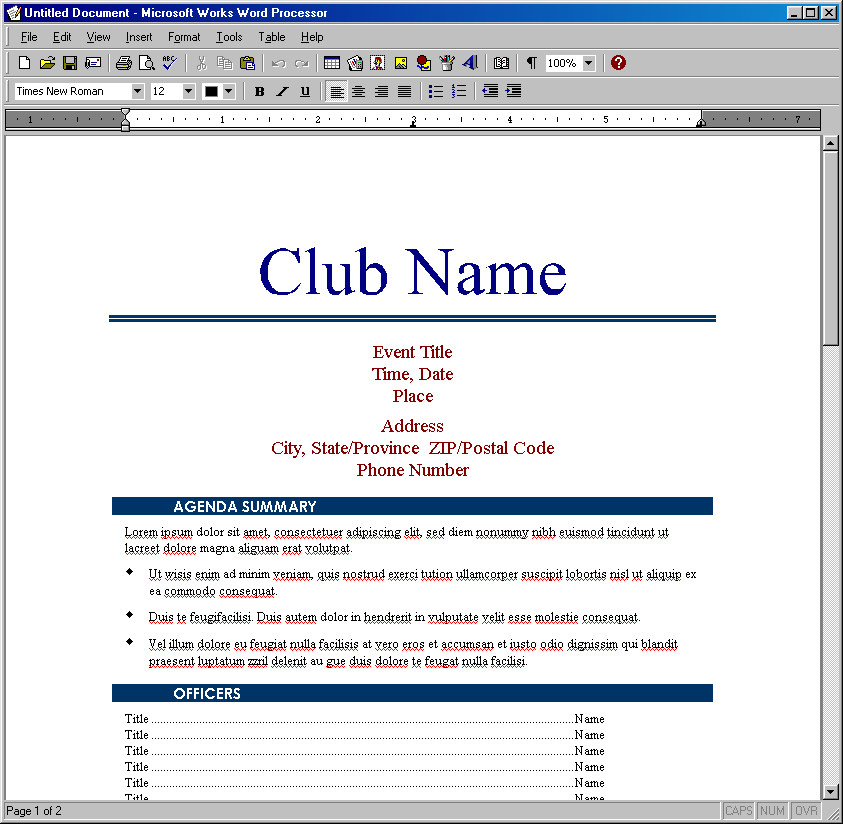Open the Edit menu
Screen dimensions: 843x824
pos(62,37)
